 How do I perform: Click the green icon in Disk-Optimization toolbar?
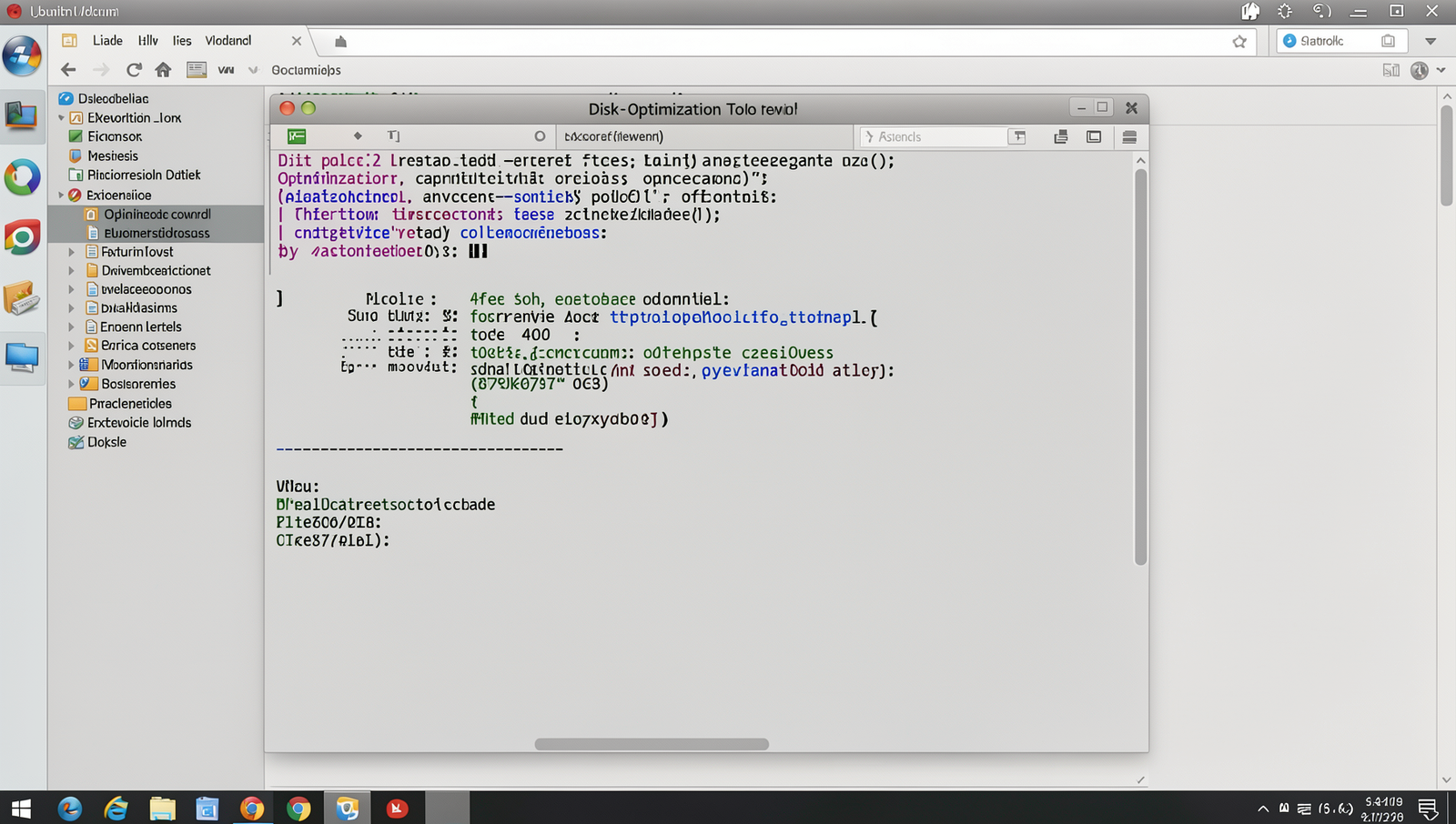[x=297, y=136]
